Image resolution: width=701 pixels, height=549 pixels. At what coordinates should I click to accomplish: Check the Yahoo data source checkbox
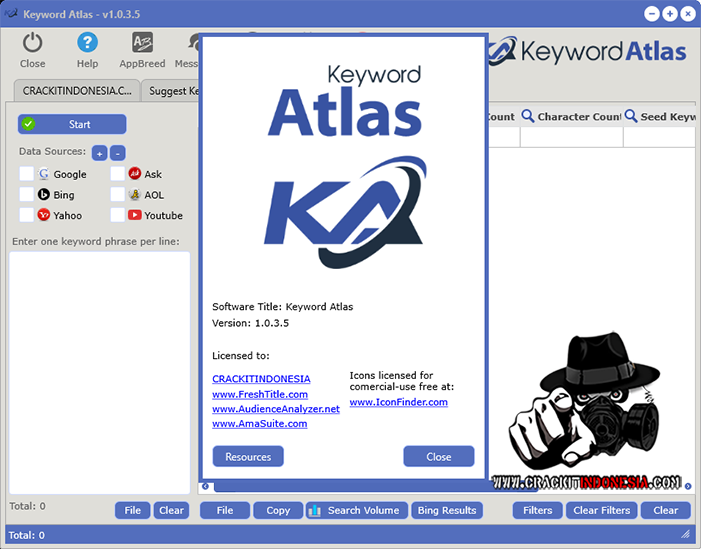tap(27, 215)
